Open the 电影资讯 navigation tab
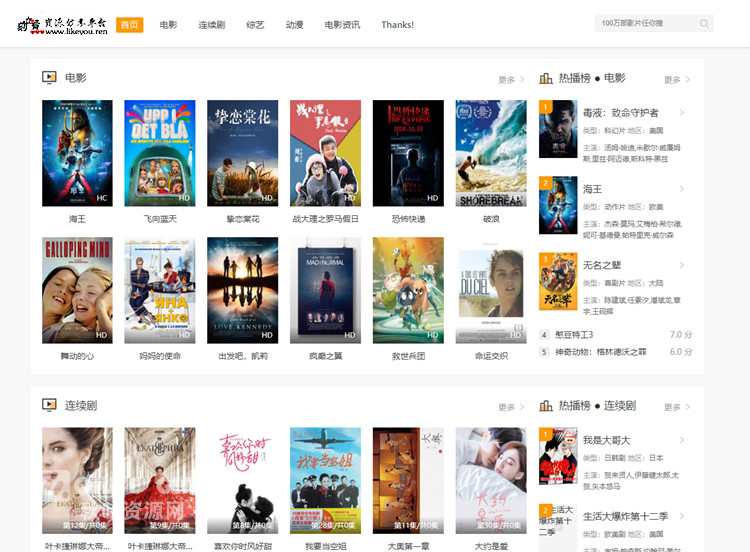The height and width of the screenshot is (552, 750). click(342, 25)
